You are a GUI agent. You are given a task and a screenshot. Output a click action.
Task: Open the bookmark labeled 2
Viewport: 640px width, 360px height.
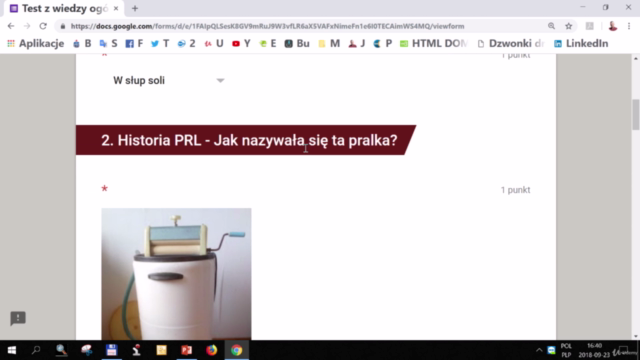click(187, 43)
